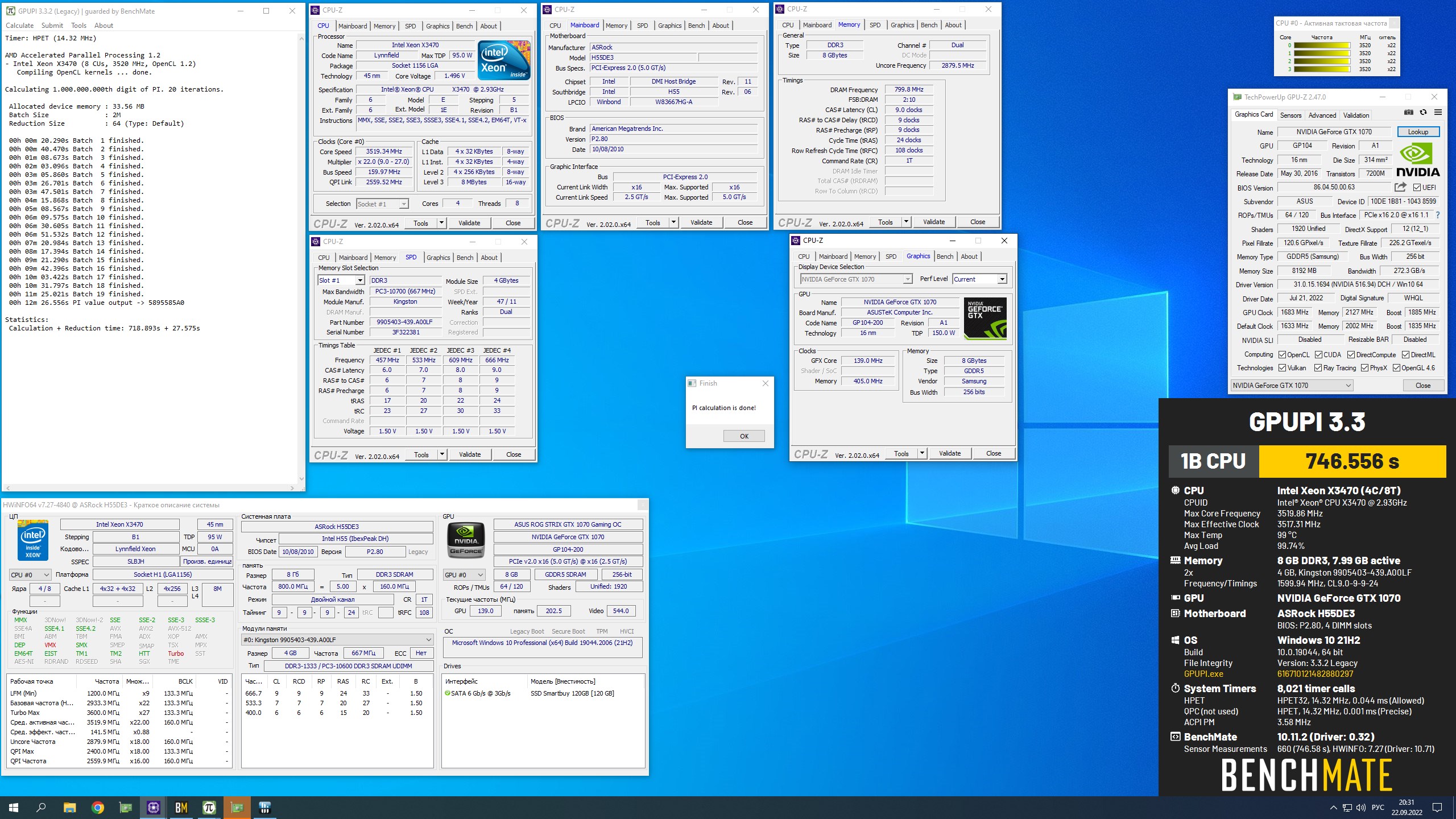Click 746.556 s result in BenchMate panel
1456x819 pixels.
[x=1352, y=461]
